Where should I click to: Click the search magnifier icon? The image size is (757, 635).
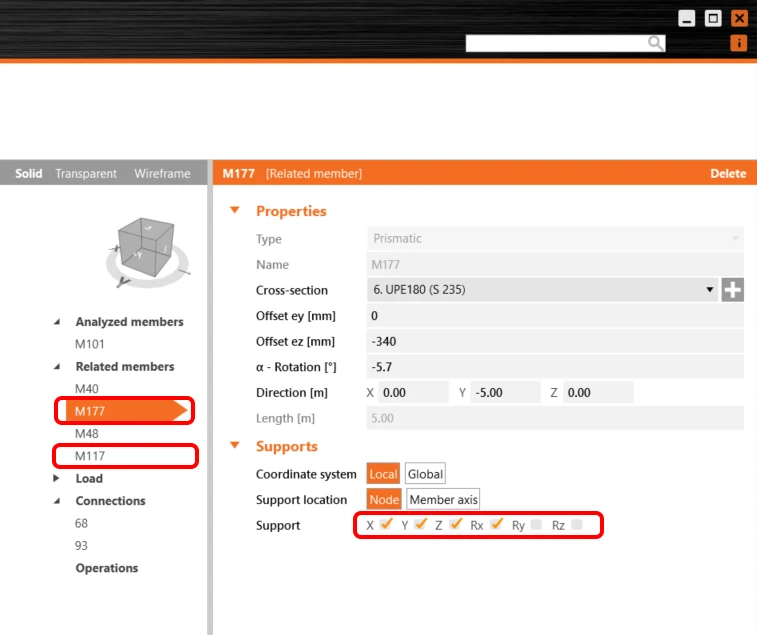655,43
